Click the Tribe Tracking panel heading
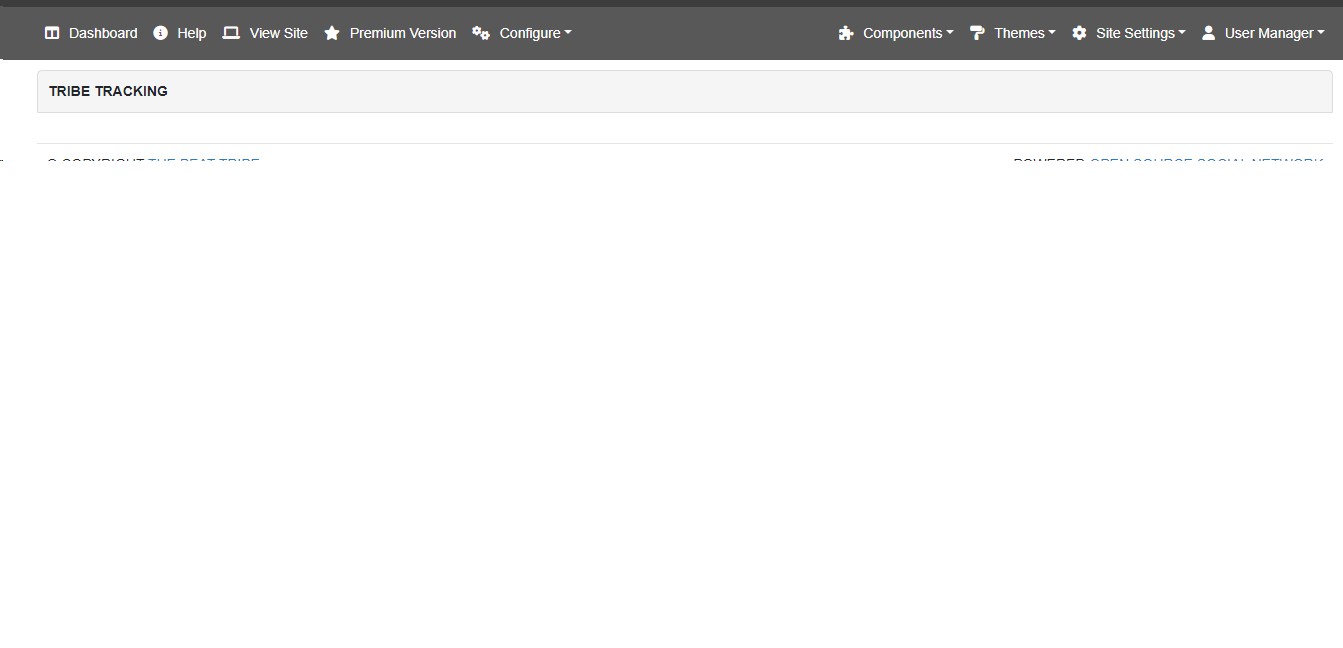 point(108,91)
